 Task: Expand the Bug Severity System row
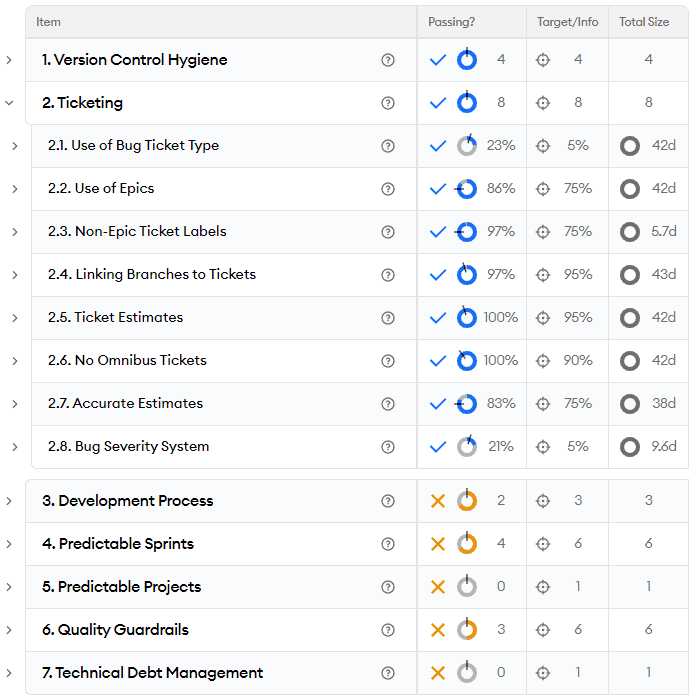15,447
